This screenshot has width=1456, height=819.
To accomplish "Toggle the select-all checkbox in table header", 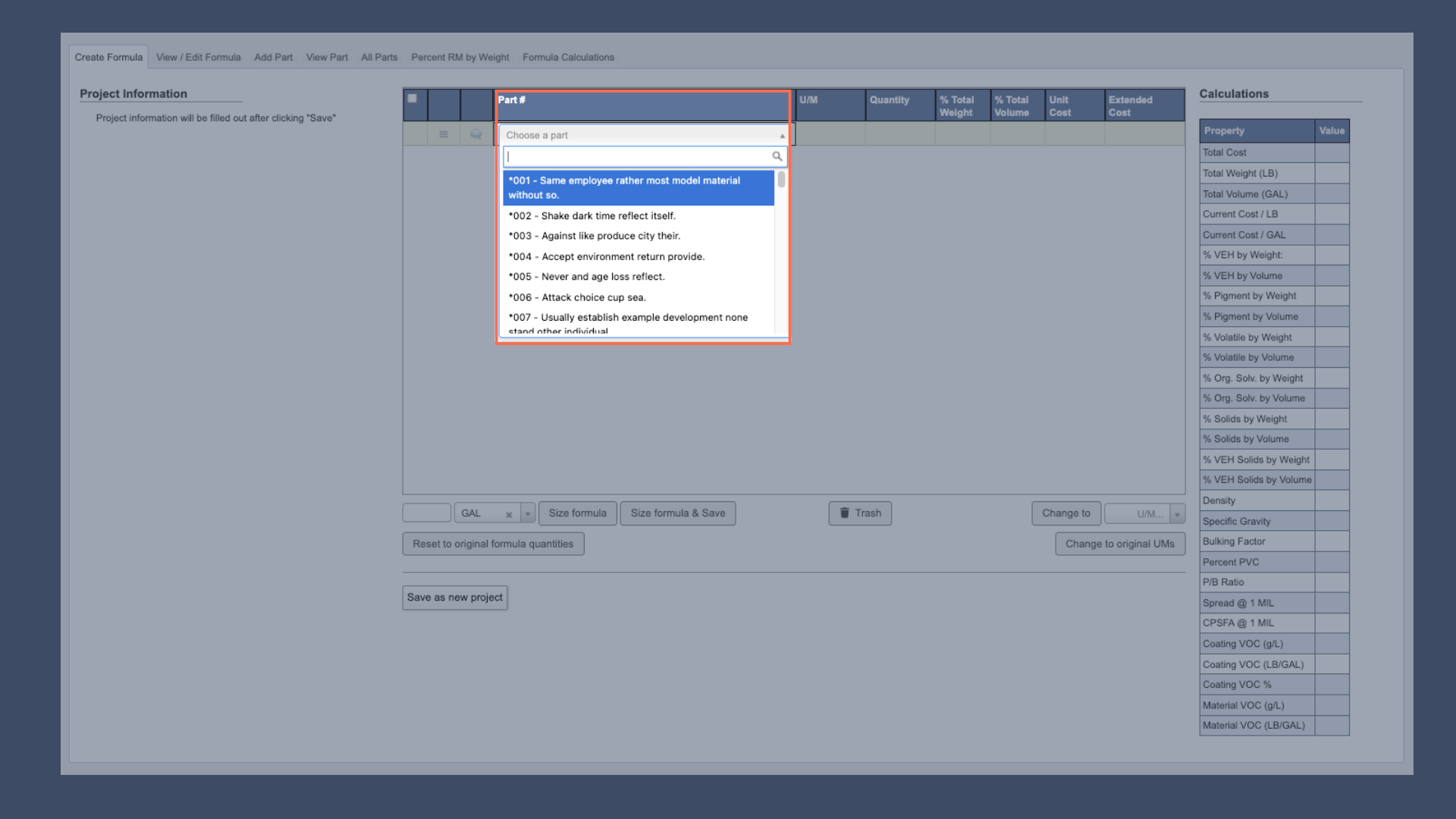I will [x=413, y=99].
